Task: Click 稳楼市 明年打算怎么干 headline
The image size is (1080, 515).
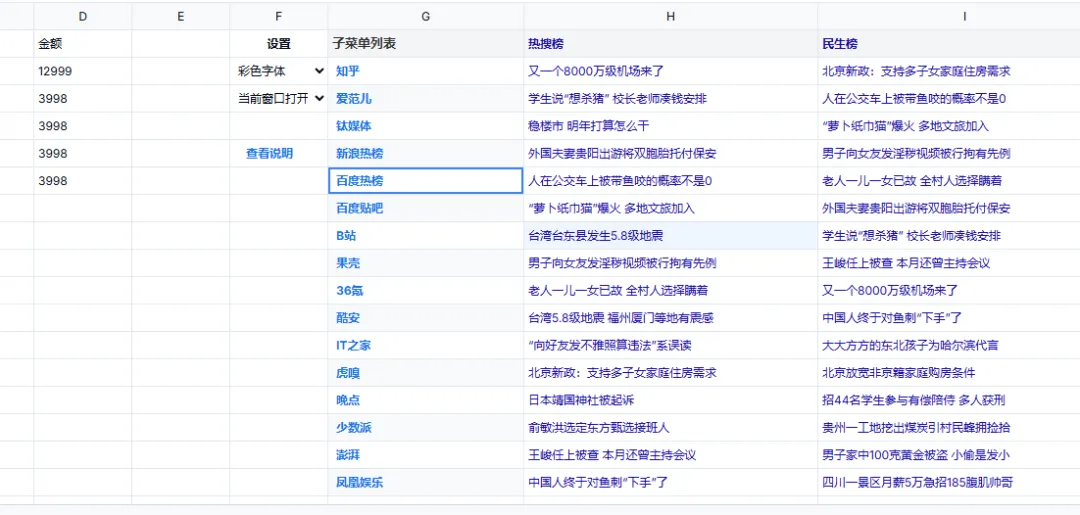Action: click(x=588, y=126)
